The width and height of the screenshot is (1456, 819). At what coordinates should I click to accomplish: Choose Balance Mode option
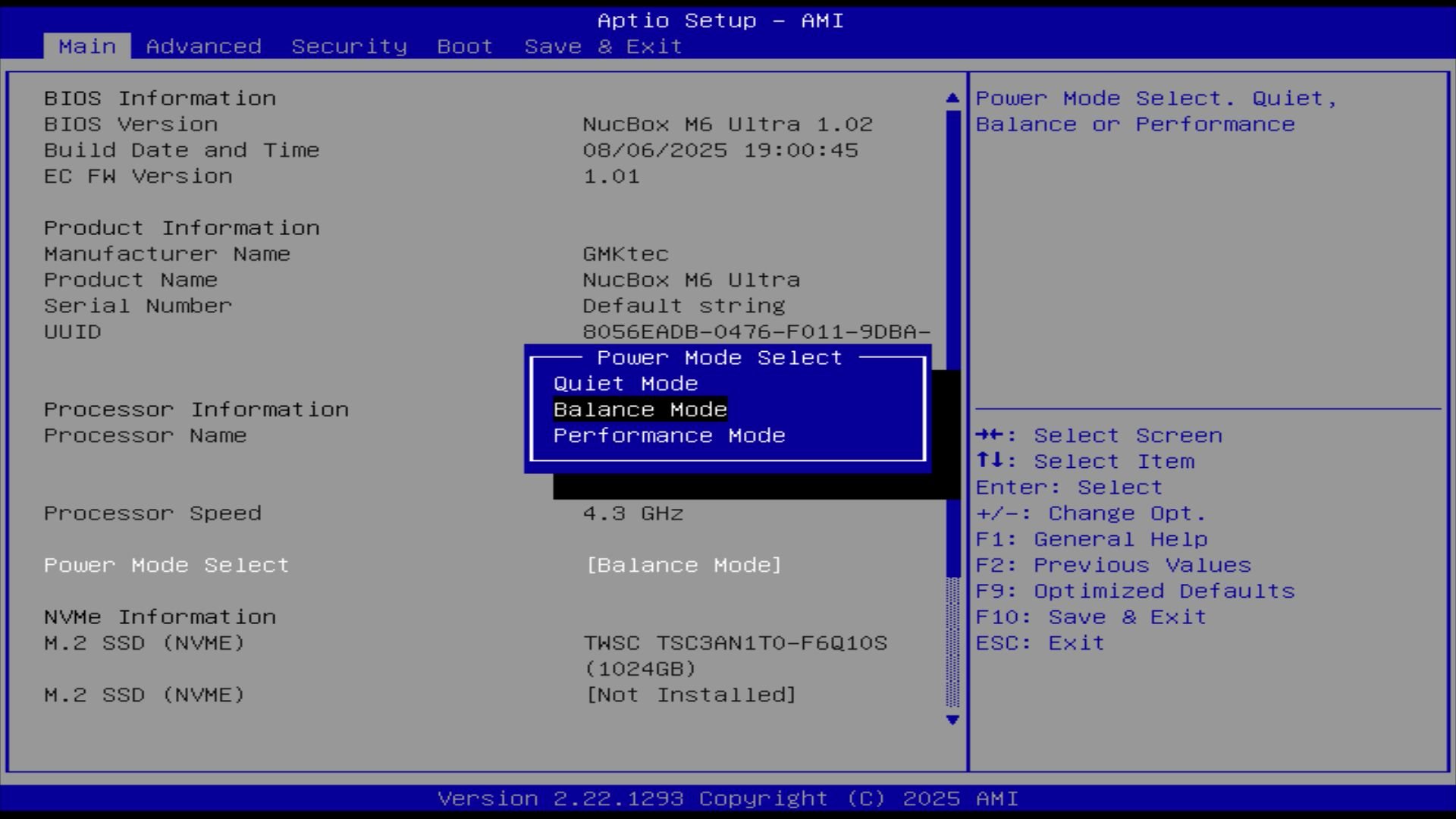[x=640, y=409]
